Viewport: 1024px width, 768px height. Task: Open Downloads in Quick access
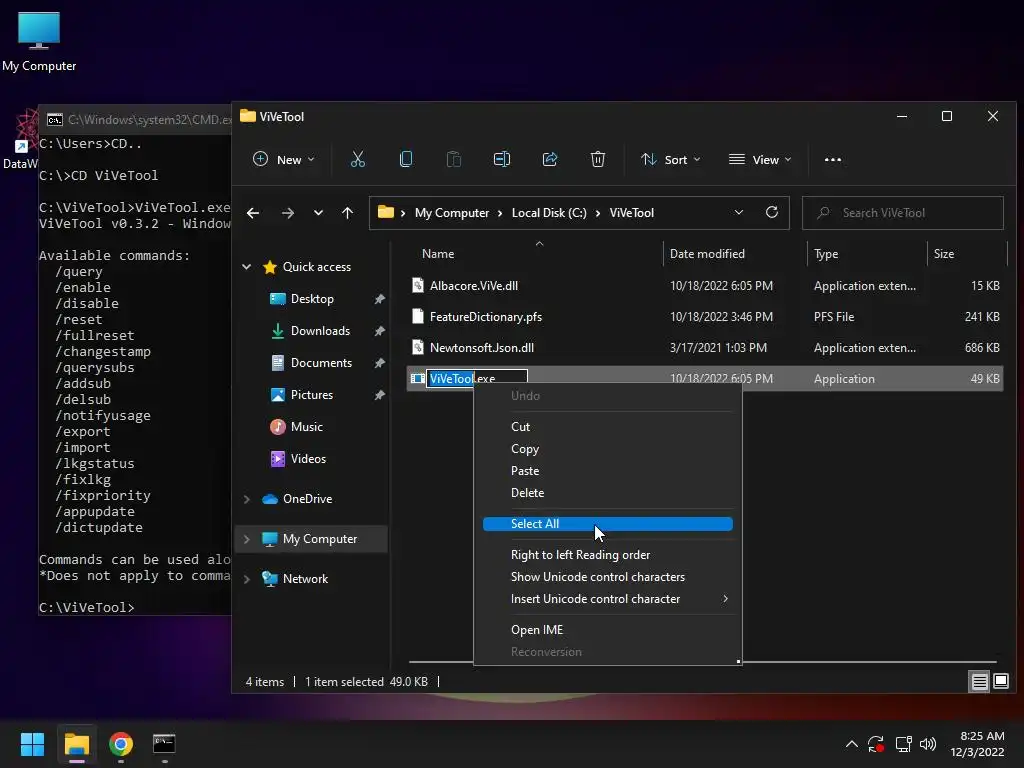coord(320,331)
